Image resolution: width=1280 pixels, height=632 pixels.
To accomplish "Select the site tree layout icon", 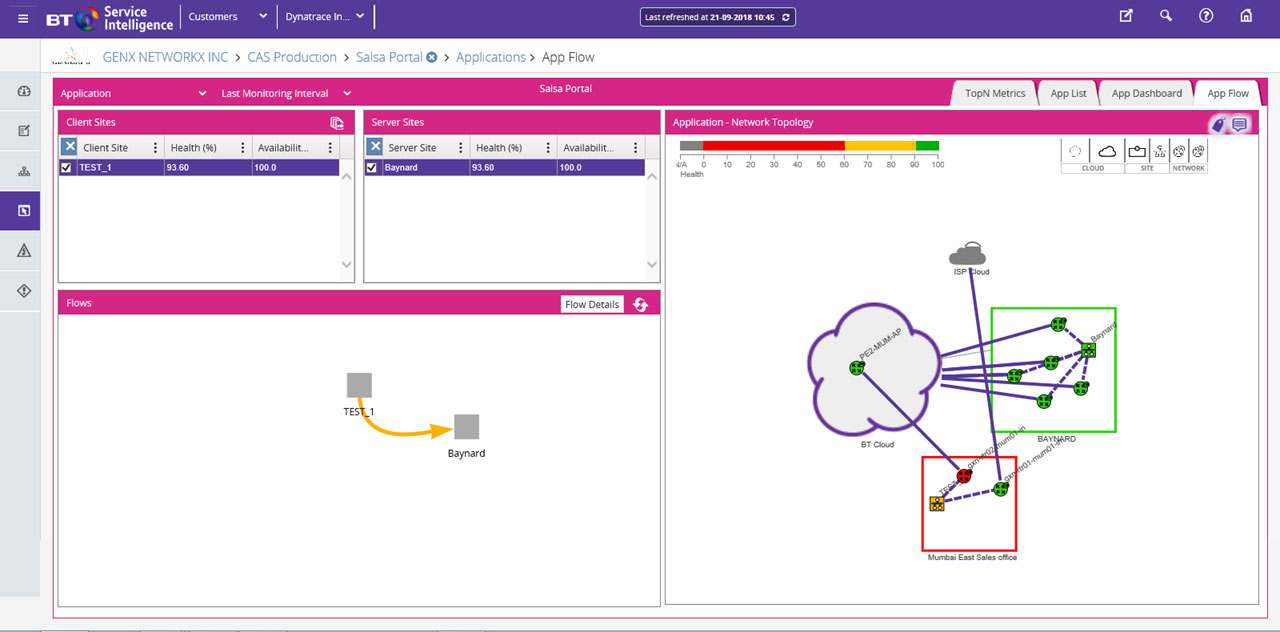I will point(1160,151).
